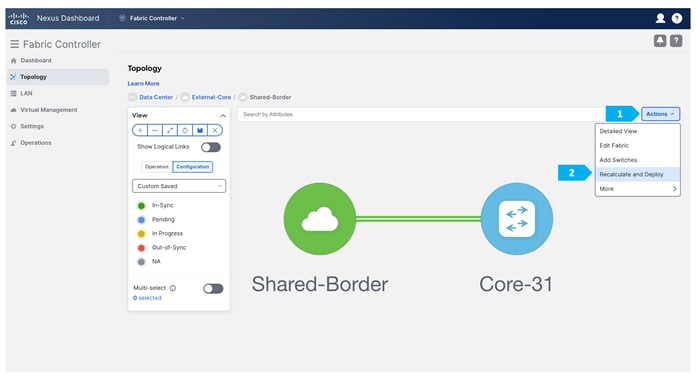Click the Shared-Border breadcrumb
Screen dimensions: 696x379
coord(270,97)
